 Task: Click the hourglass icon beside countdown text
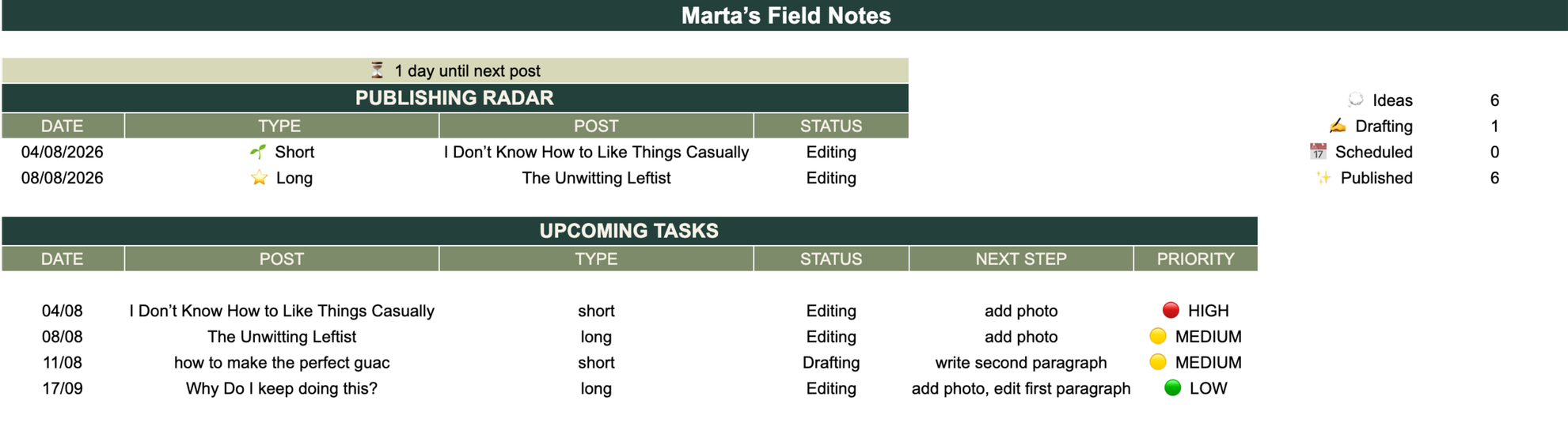378,70
